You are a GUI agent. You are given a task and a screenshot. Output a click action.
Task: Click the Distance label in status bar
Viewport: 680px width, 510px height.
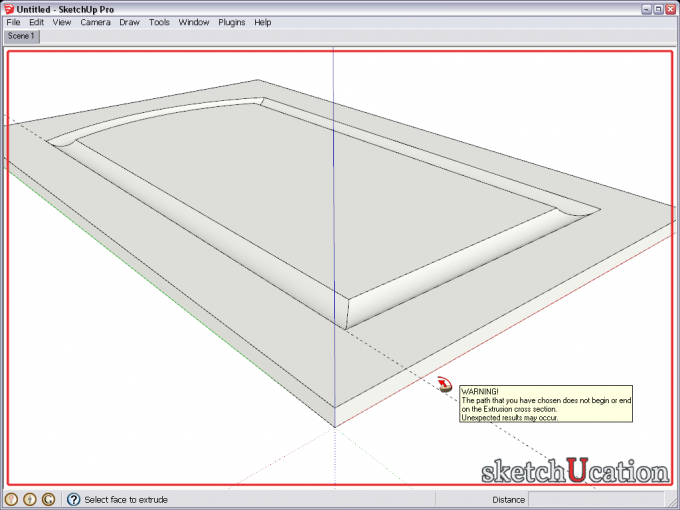coord(508,500)
